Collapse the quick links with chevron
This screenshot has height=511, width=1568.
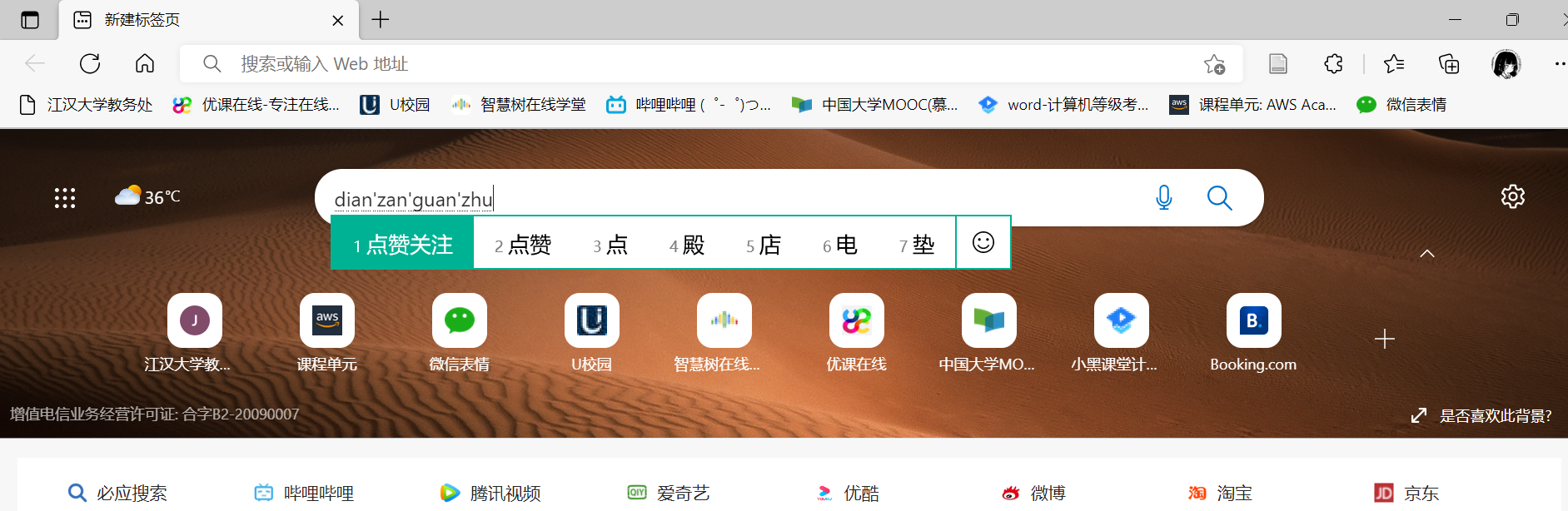point(1427,253)
